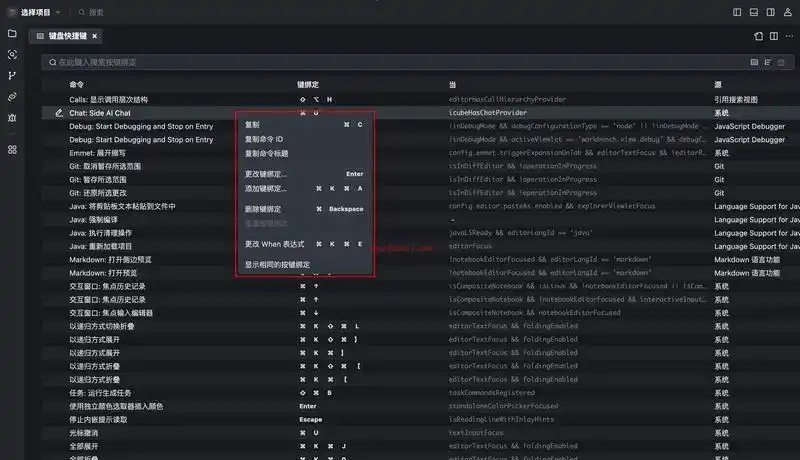Click the activity bar icon above the bug icon
Viewport: 800px width, 460px height.
point(12,96)
